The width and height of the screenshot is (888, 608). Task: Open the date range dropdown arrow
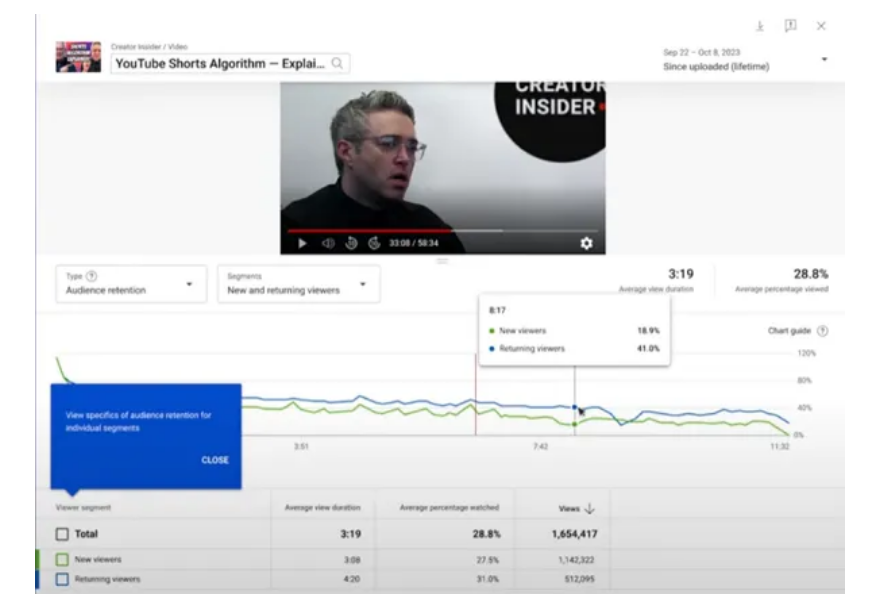coord(824,59)
